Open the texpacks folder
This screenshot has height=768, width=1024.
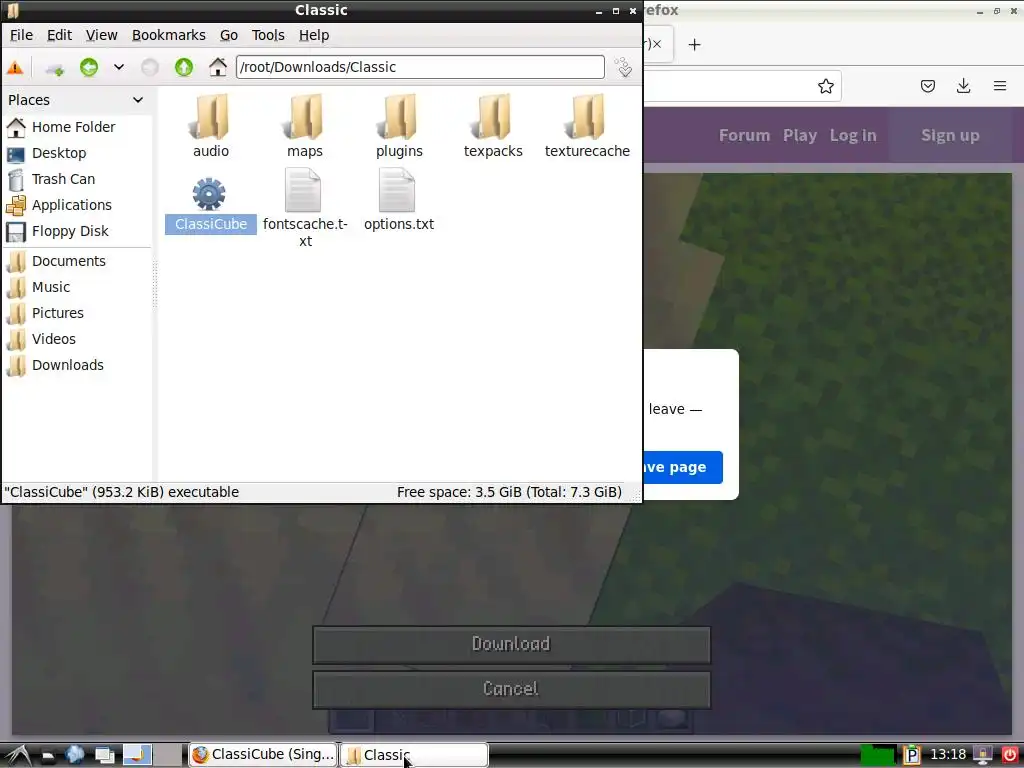[x=493, y=125]
